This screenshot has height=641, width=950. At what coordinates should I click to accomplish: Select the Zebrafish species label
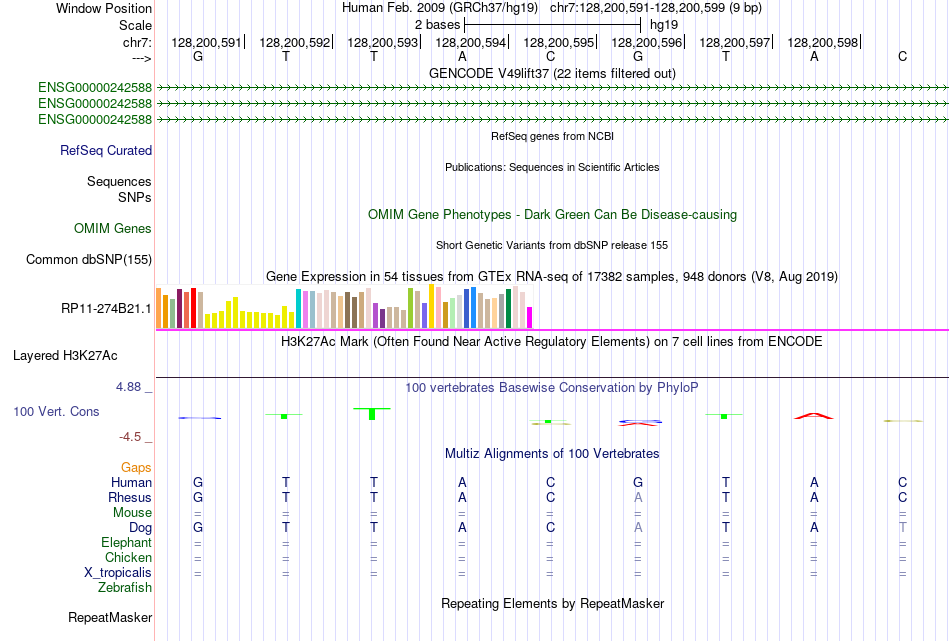[x=125, y=587]
